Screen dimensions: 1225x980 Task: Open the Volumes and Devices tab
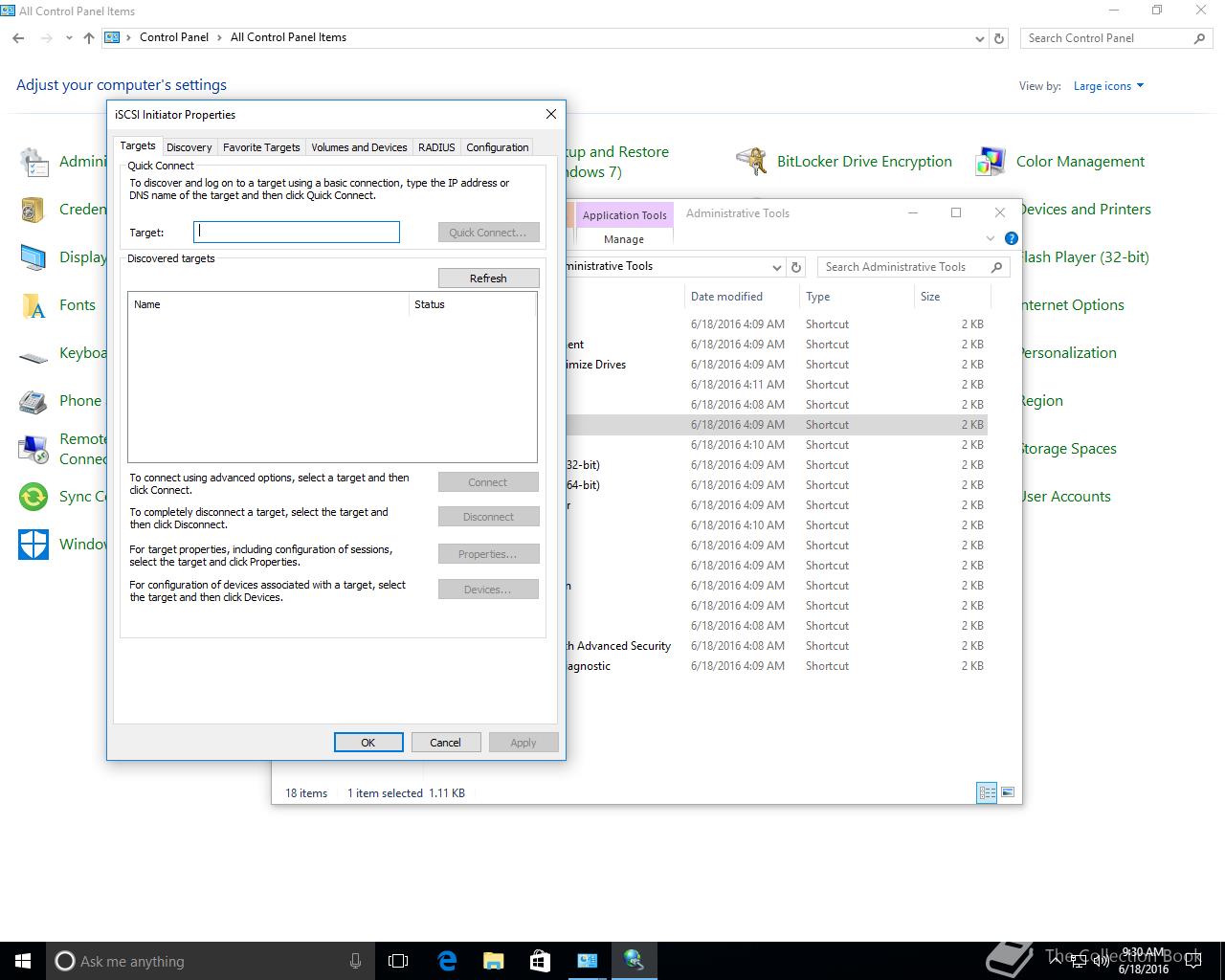point(359,147)
